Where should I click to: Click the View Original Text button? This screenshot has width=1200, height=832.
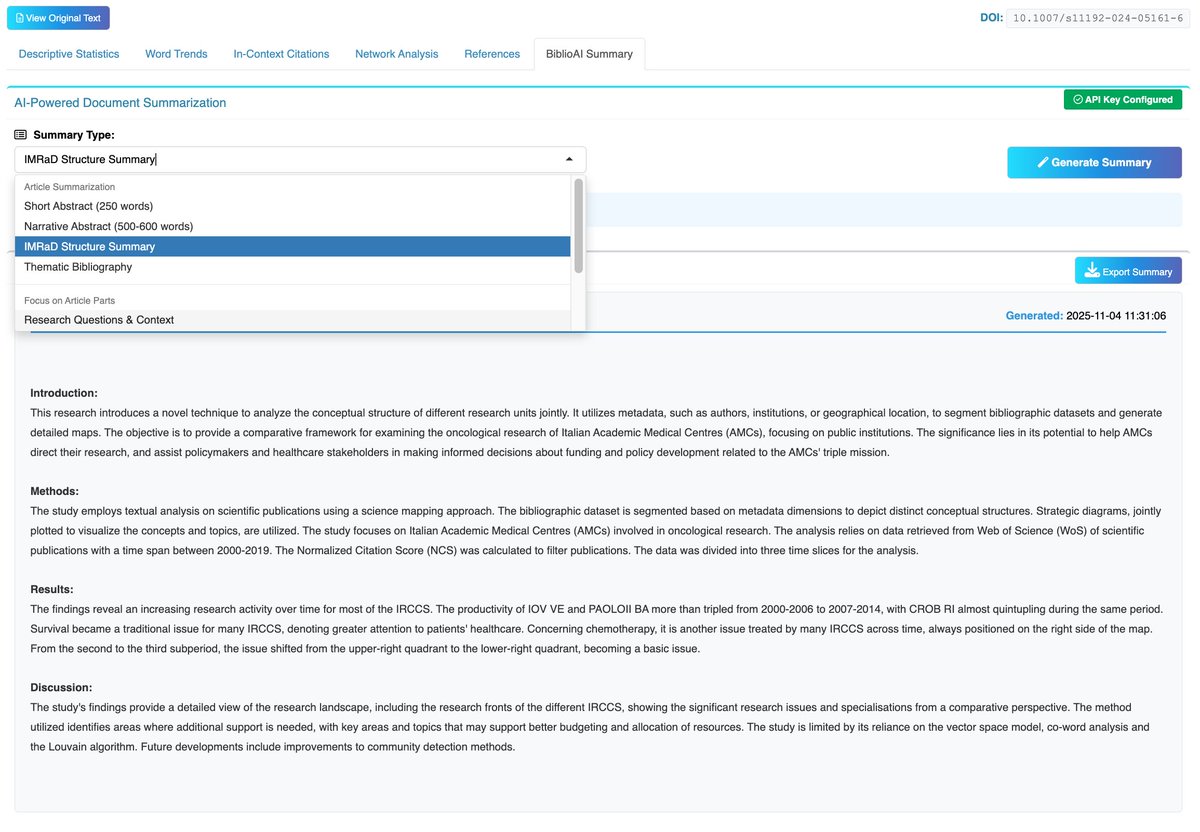58,18
